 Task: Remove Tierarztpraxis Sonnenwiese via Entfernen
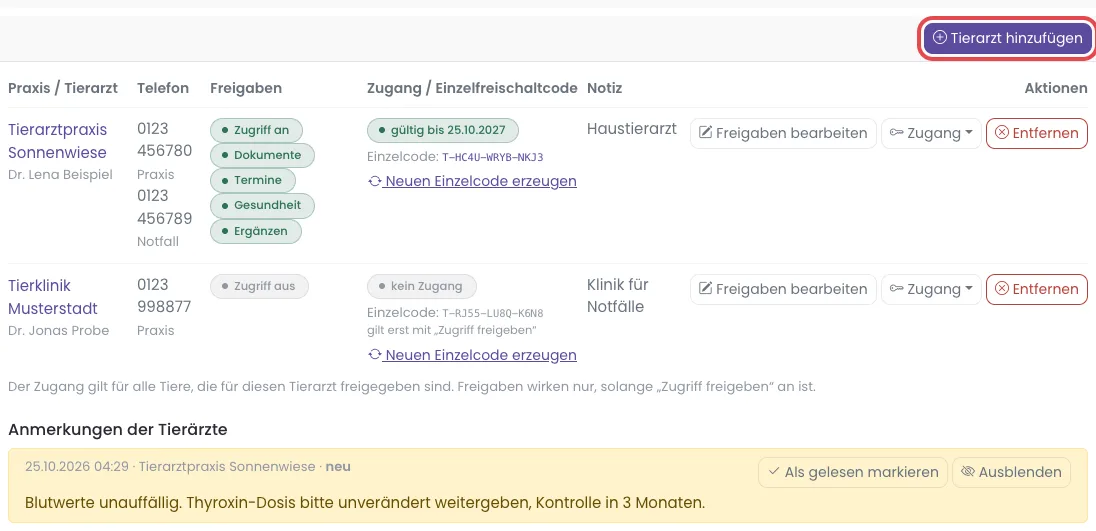tap(1037, 133)
